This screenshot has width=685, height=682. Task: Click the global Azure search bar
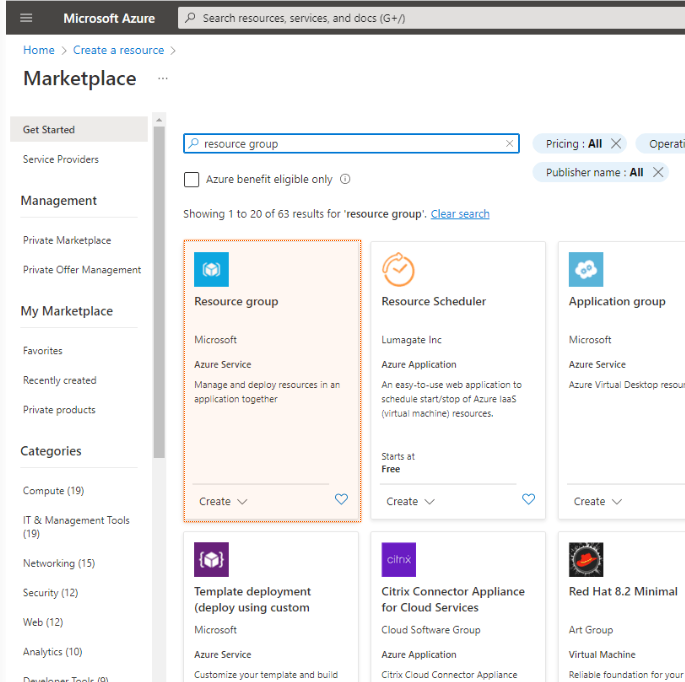tap(430, 18)
